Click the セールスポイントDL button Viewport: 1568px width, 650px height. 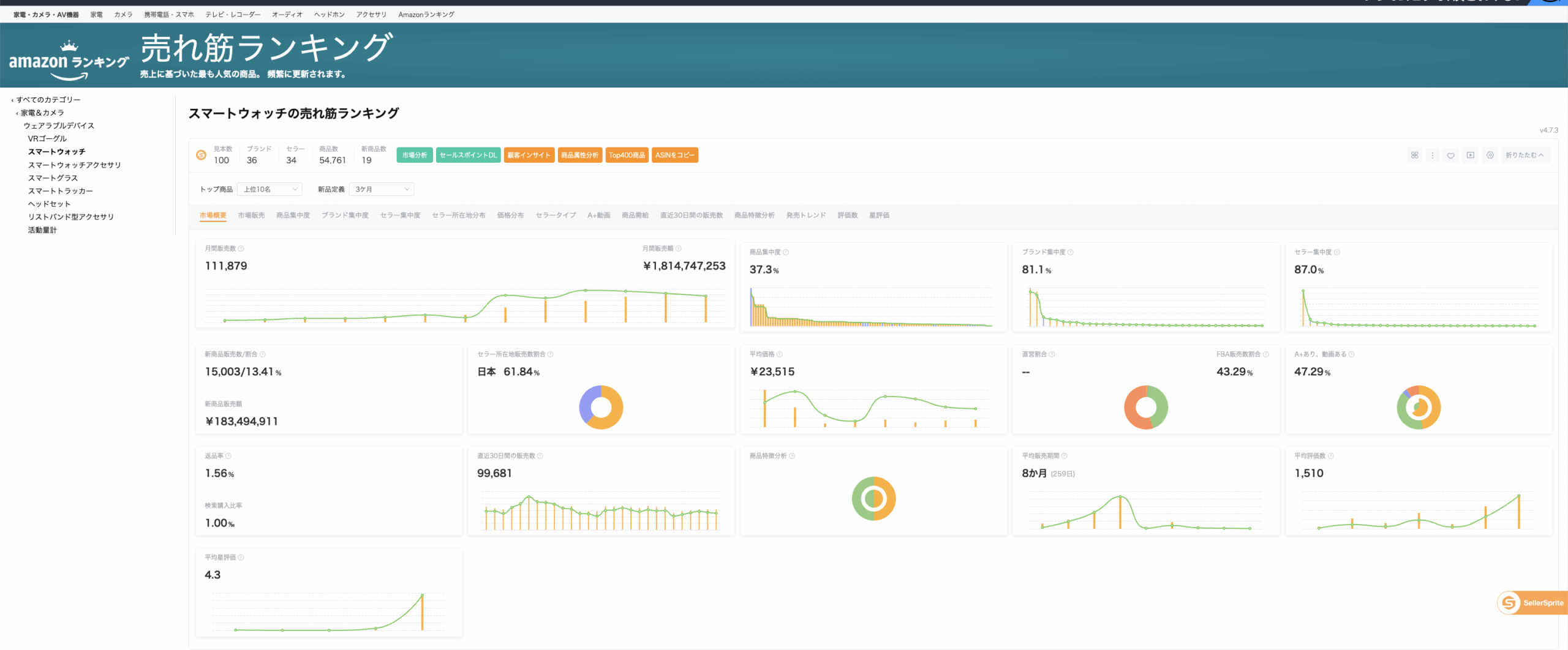tap(469, 155)
